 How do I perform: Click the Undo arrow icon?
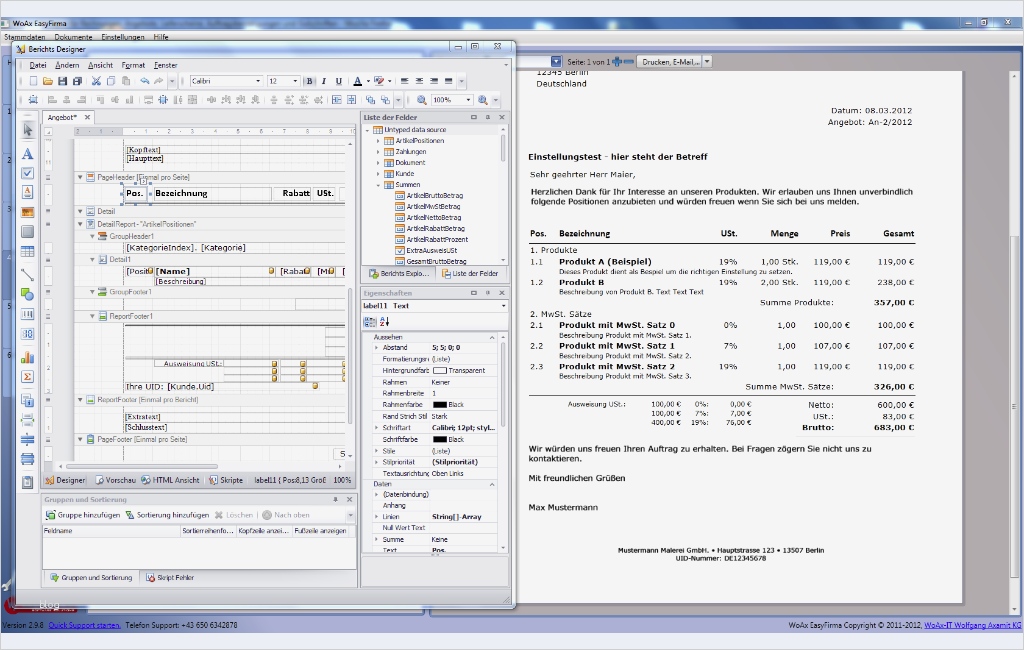coord(145,81)
